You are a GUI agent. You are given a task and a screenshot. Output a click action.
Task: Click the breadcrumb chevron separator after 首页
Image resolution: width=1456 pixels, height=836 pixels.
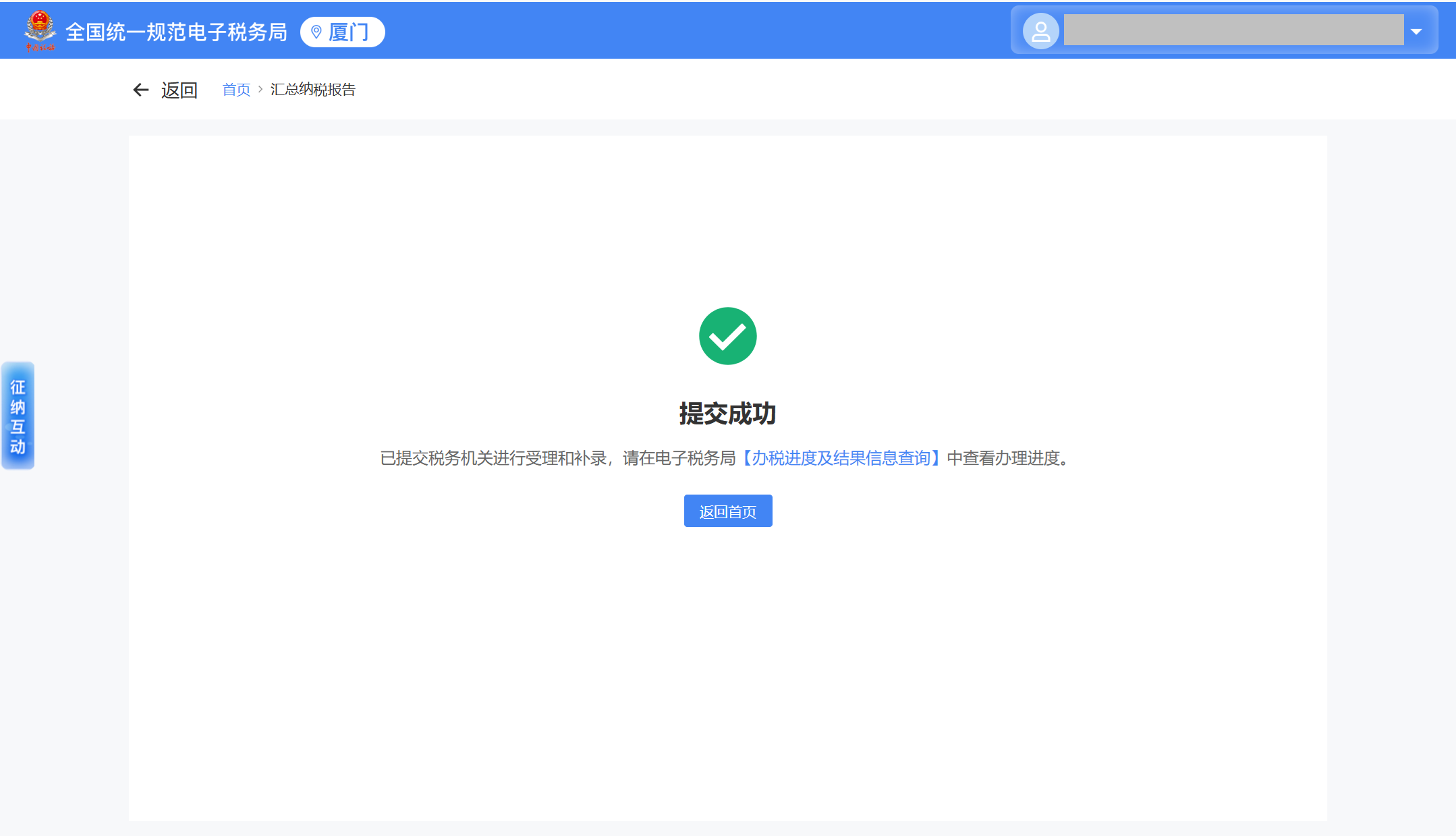pyautogui.click(x=260, y=89)
